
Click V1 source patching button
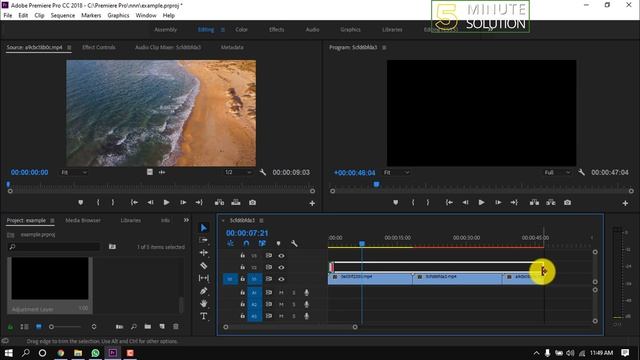click(230, 279)
